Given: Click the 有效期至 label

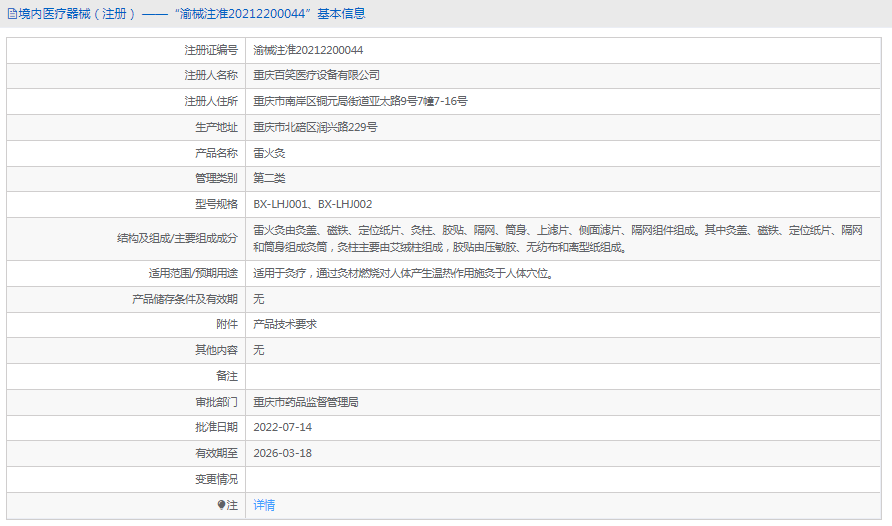Looking at the screenshot, I should tap(216, 453).
